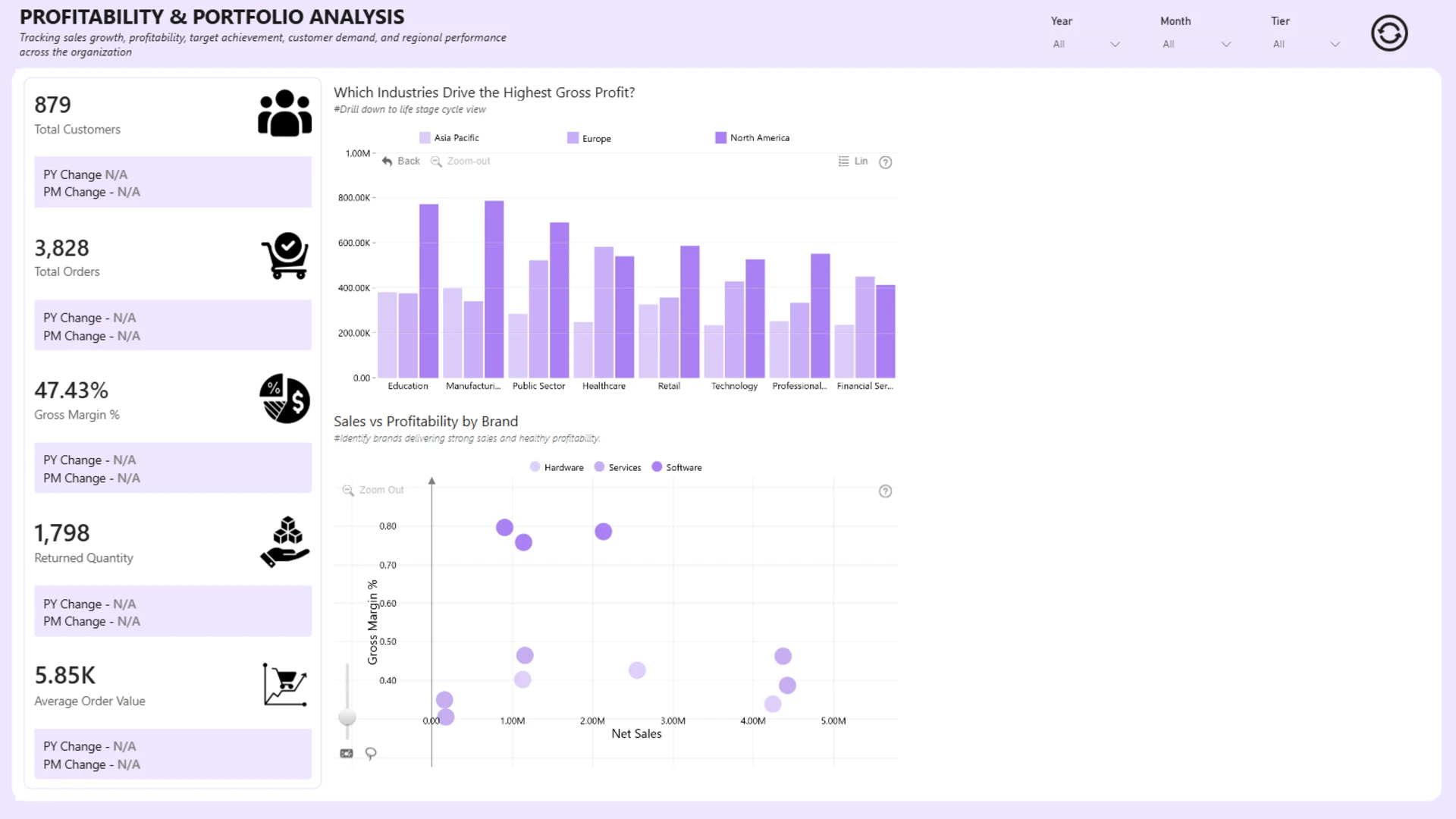
Task: Activate the lasso selection icon
Action: tap(371, 754)
